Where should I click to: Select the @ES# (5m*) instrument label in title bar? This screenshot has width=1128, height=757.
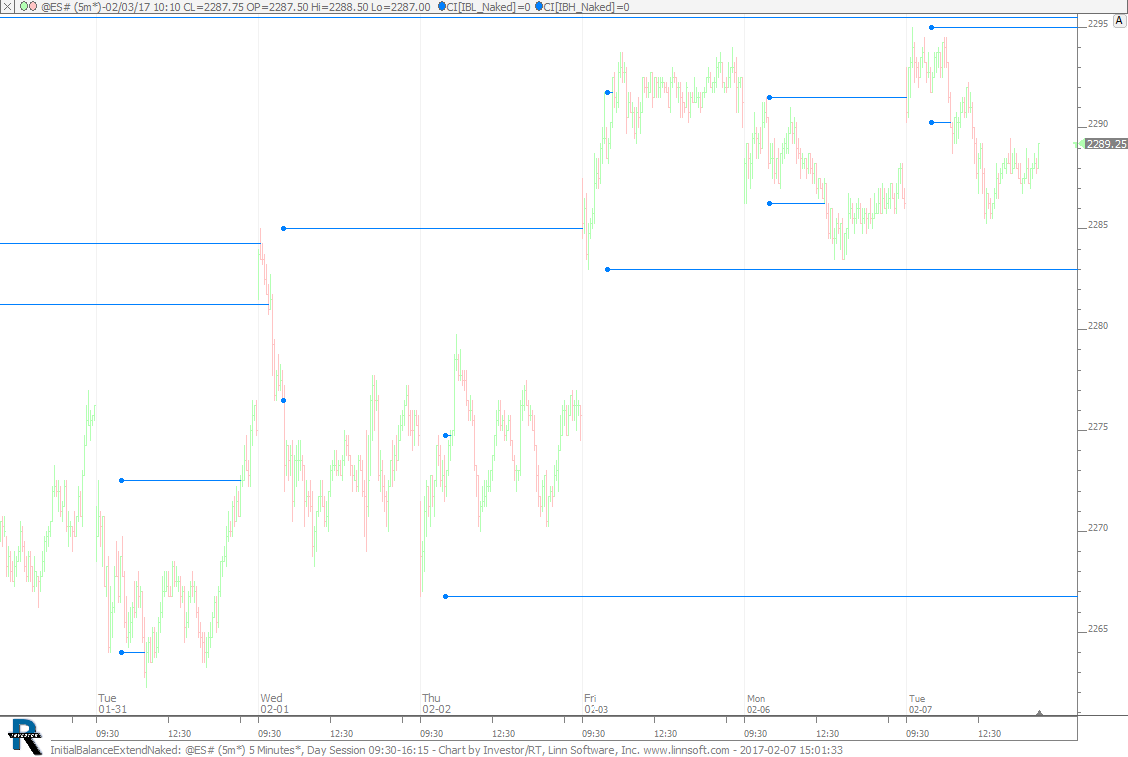[x=71, y=7]
